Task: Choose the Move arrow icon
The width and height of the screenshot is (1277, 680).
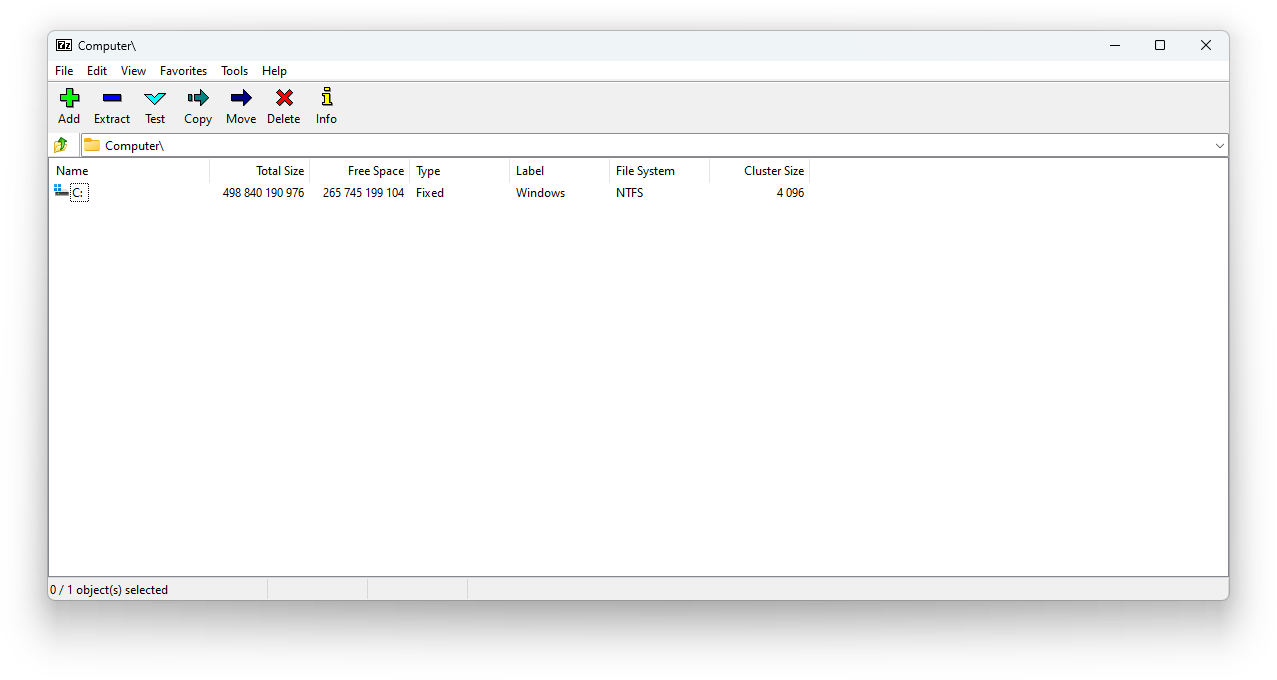Action: coord(241,98)
